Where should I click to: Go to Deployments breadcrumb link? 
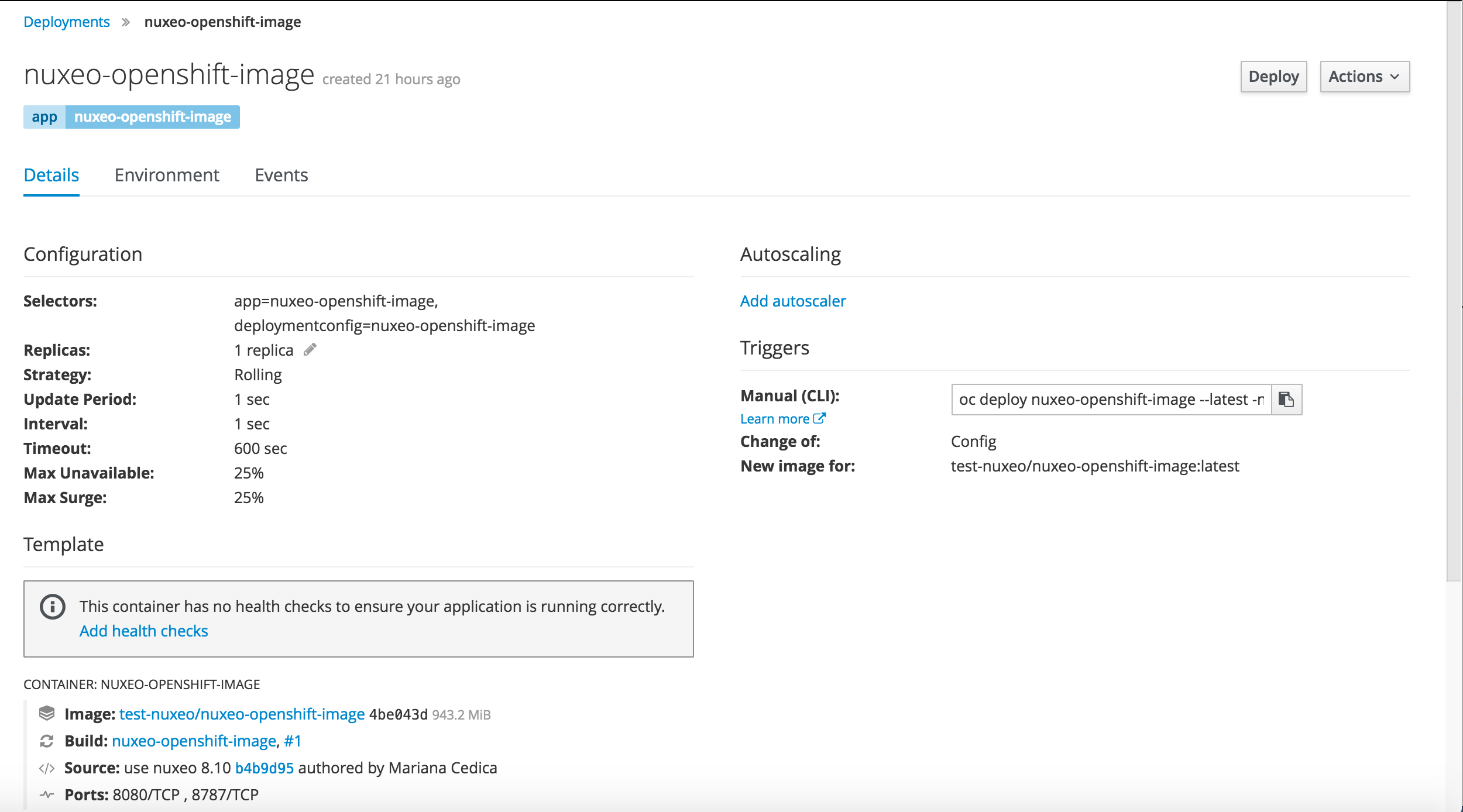[67, 22]
